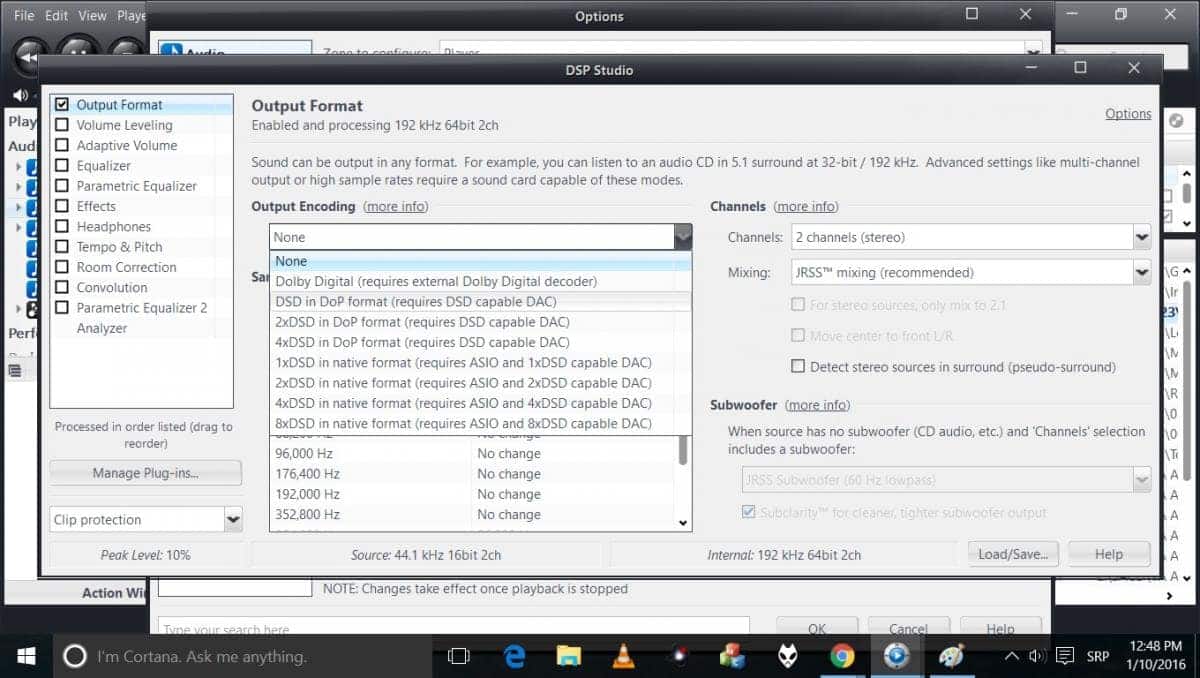Click the speaker volume icon in Media Center
Screen dimensions: 1200x678
20,95
